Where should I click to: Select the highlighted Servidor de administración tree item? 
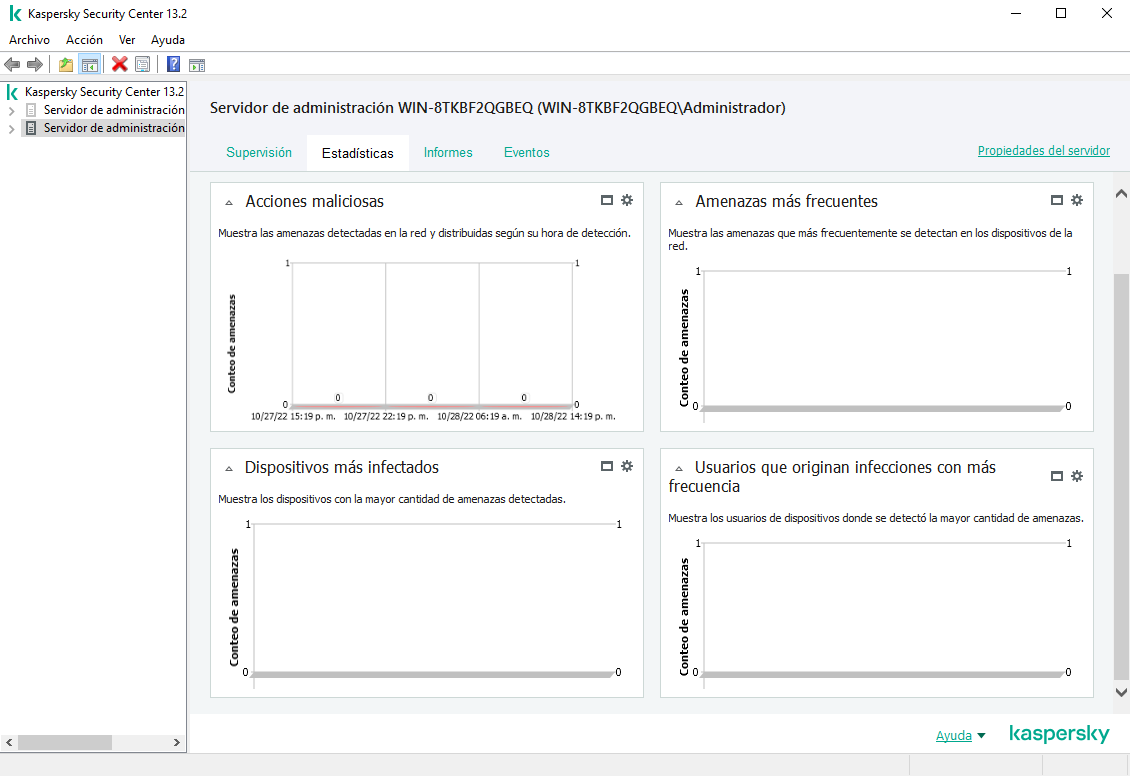(x=114, y=128)
